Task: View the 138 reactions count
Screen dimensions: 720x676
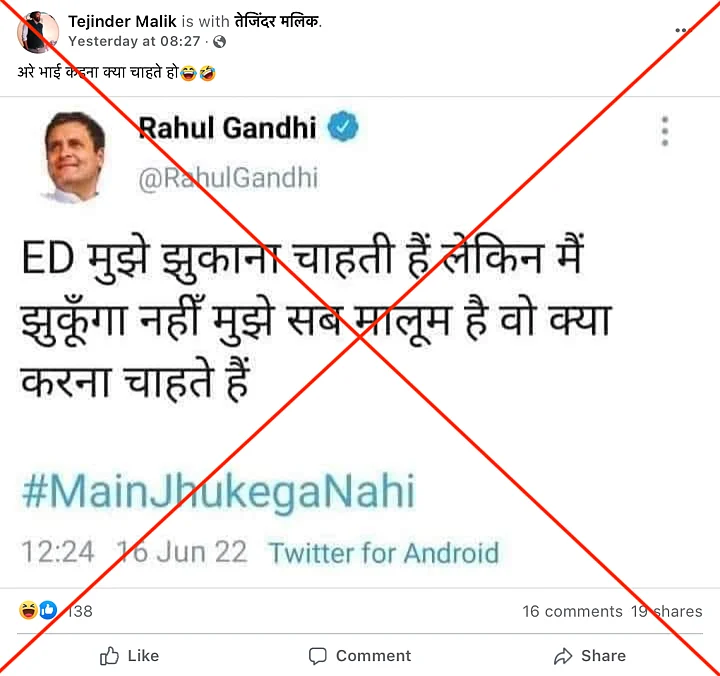Action: click(80, 611)
